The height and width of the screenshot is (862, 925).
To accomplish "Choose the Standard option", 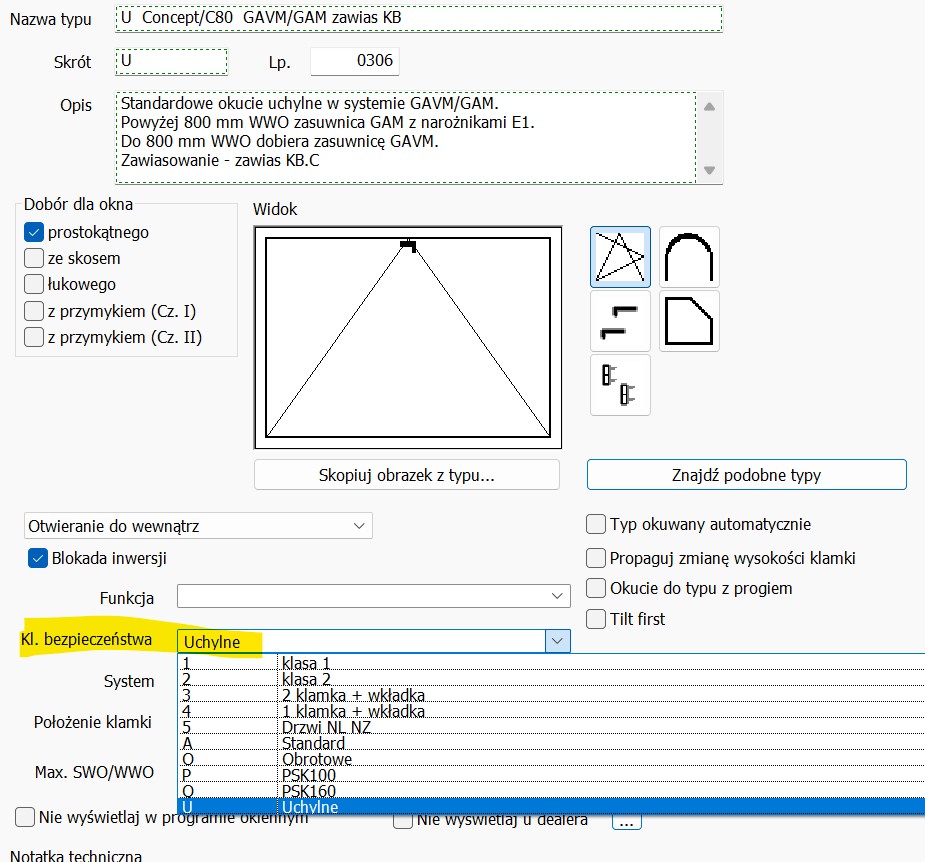I will click(551, 743).
